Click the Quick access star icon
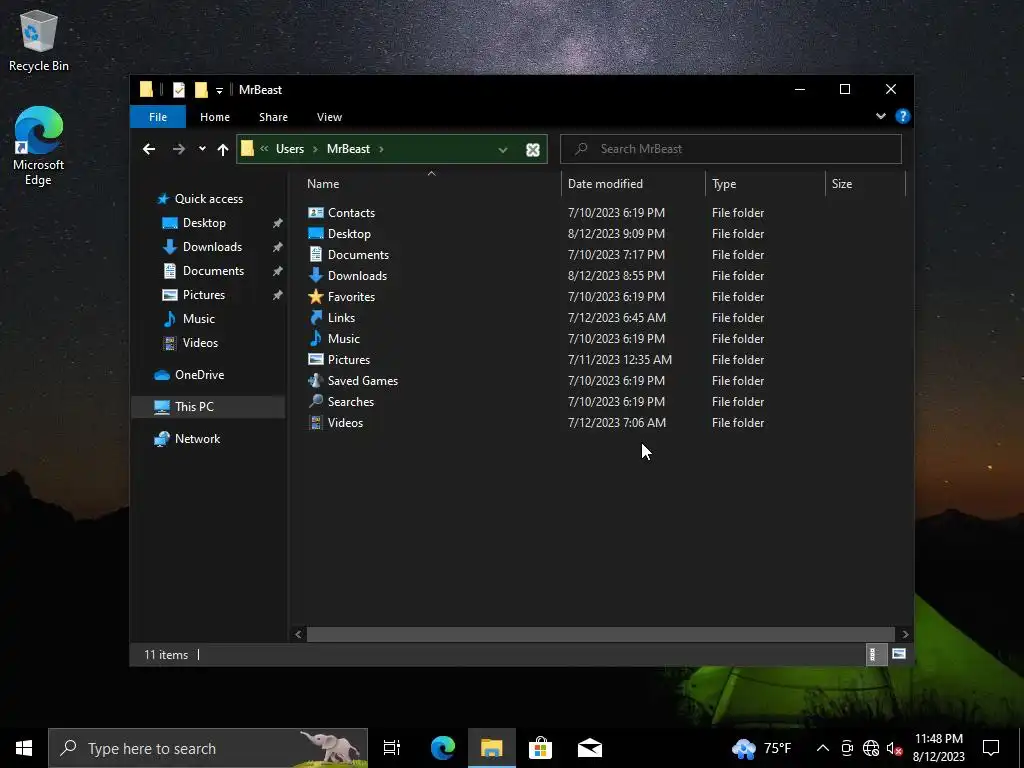The height and width of the screenshot is (768, 1024). click(x=163, y=199)
